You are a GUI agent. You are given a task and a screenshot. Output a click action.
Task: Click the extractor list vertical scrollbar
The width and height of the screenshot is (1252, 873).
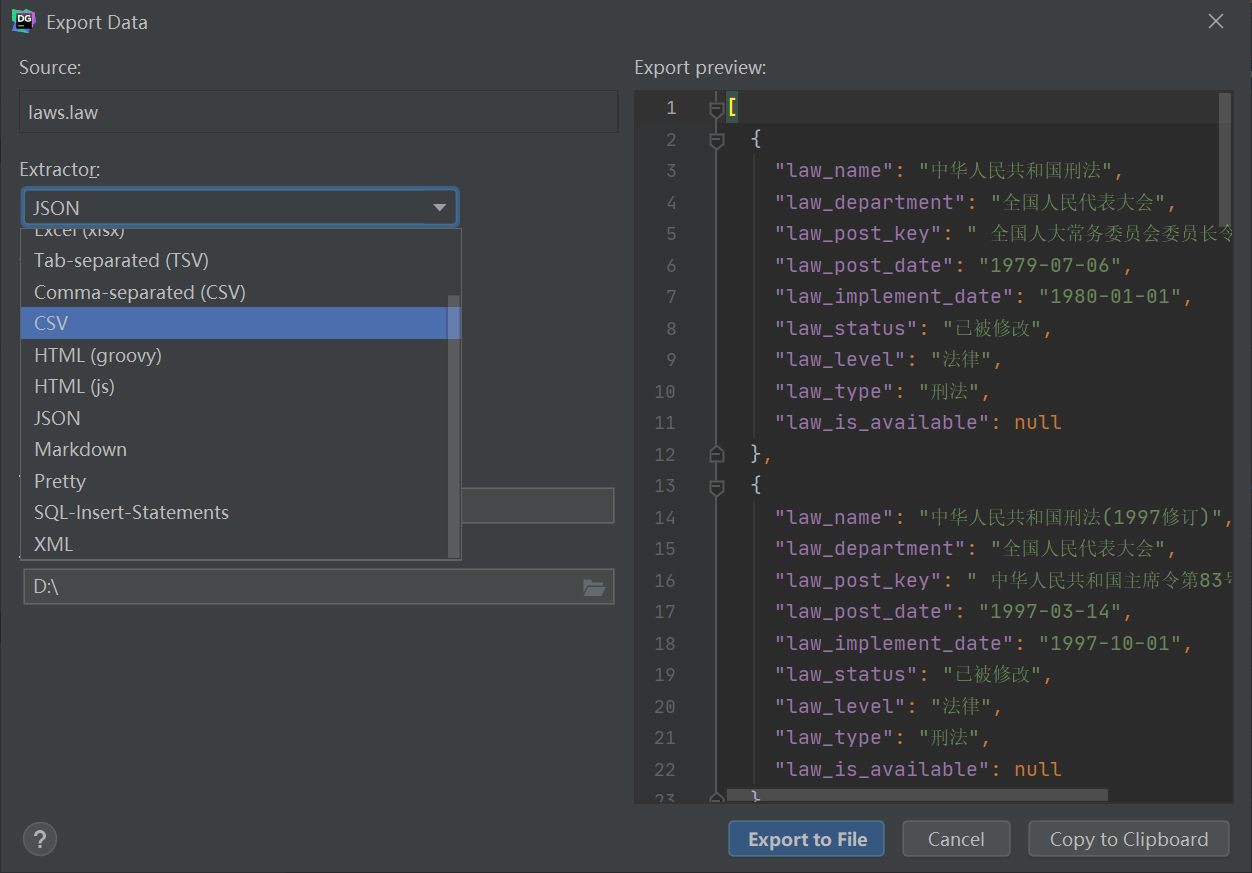pos(454,426)
